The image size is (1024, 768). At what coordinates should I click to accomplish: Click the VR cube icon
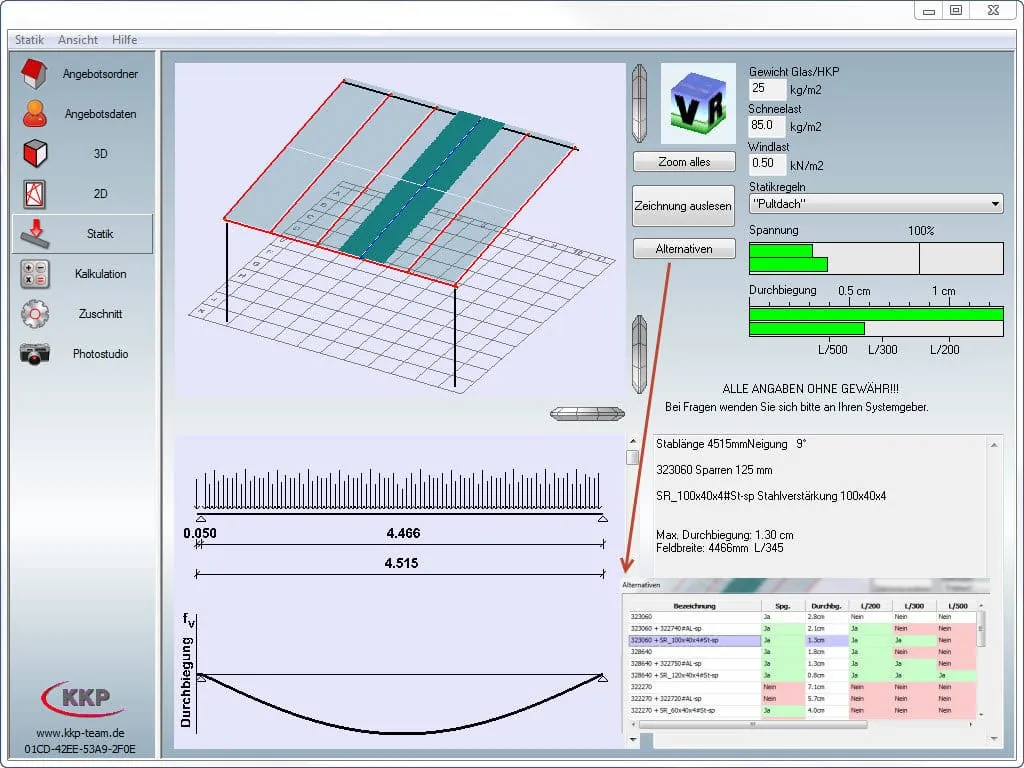pyautogui.click(x=698, y=103)
